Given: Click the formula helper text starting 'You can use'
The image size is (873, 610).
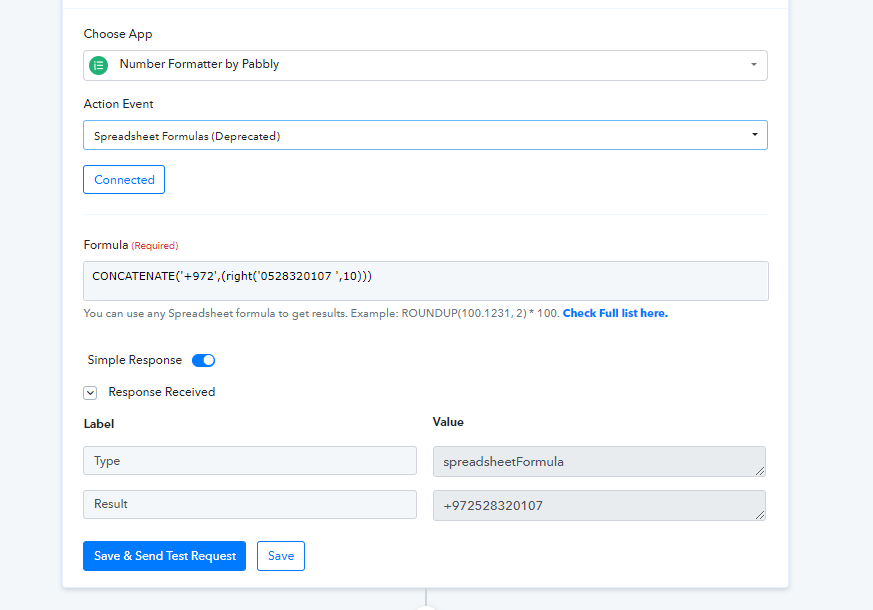Looking at the screenshot, I should point(322,313).
